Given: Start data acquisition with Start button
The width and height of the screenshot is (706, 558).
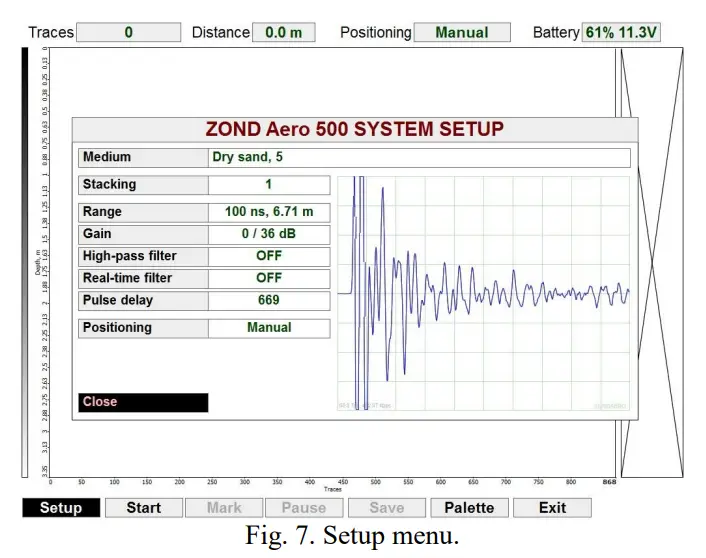Looking at the screenshot, I should 144,508.
